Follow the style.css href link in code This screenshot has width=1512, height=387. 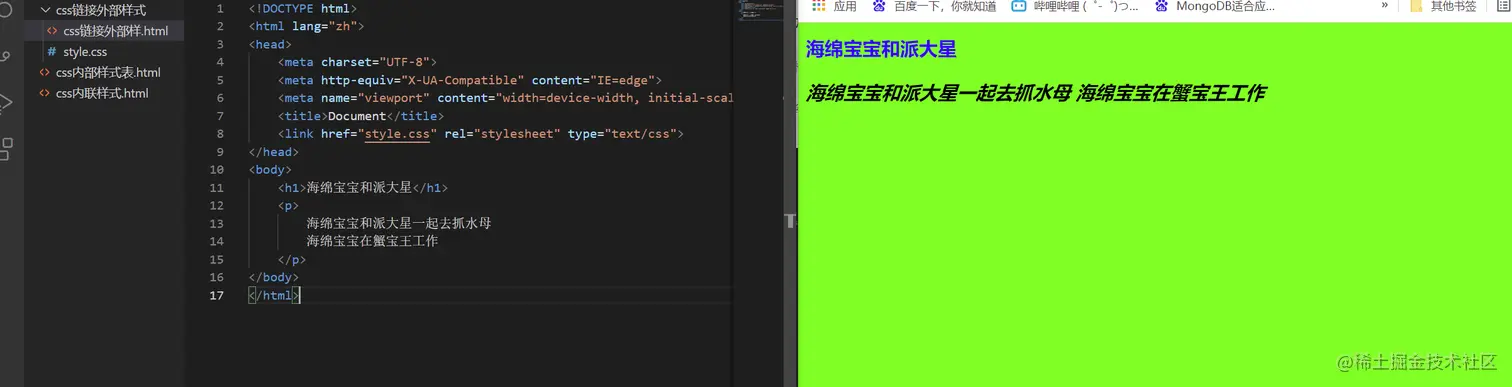tap(397, 133)
